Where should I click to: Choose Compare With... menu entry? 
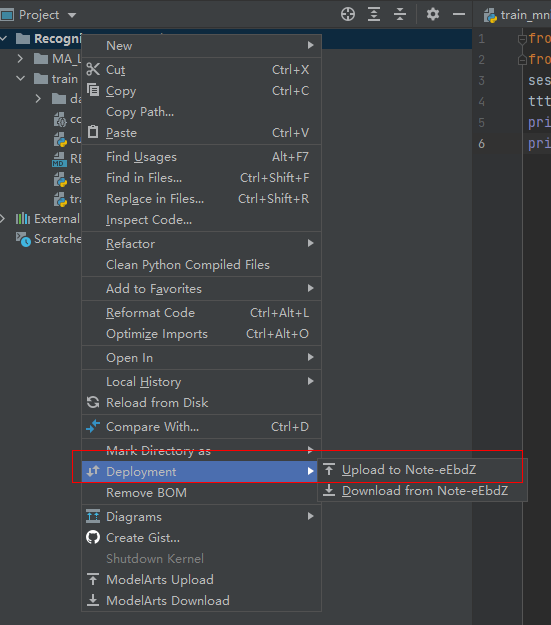201,426
